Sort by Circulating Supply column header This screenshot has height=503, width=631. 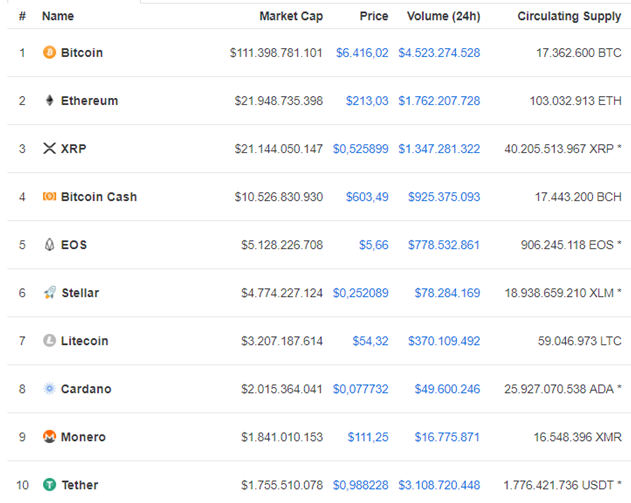tap(569, 16)
